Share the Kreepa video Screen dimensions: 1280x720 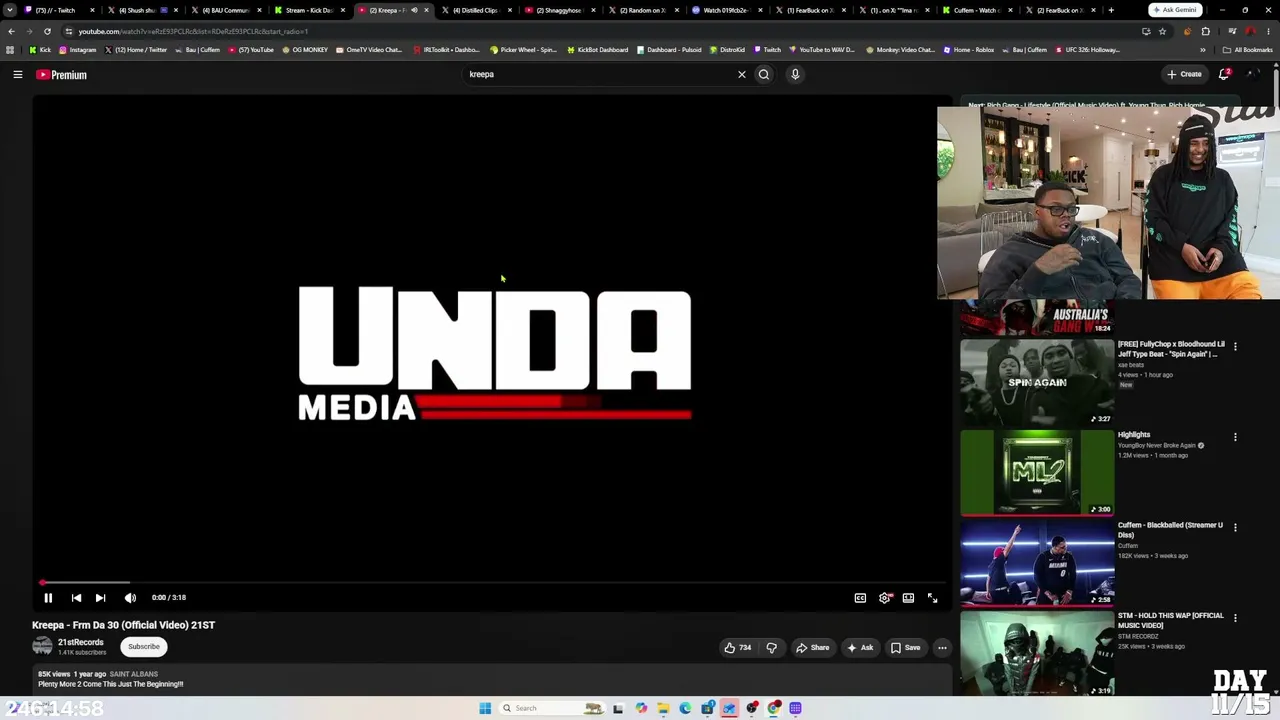pyautogui.click(x=812, y=648)
